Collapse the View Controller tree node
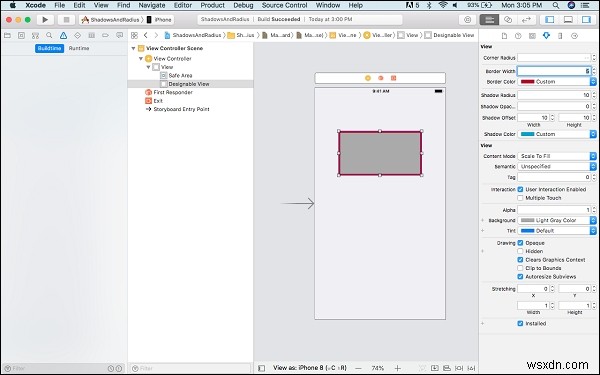The image size is (600, 375). click(x=141, y=59)
